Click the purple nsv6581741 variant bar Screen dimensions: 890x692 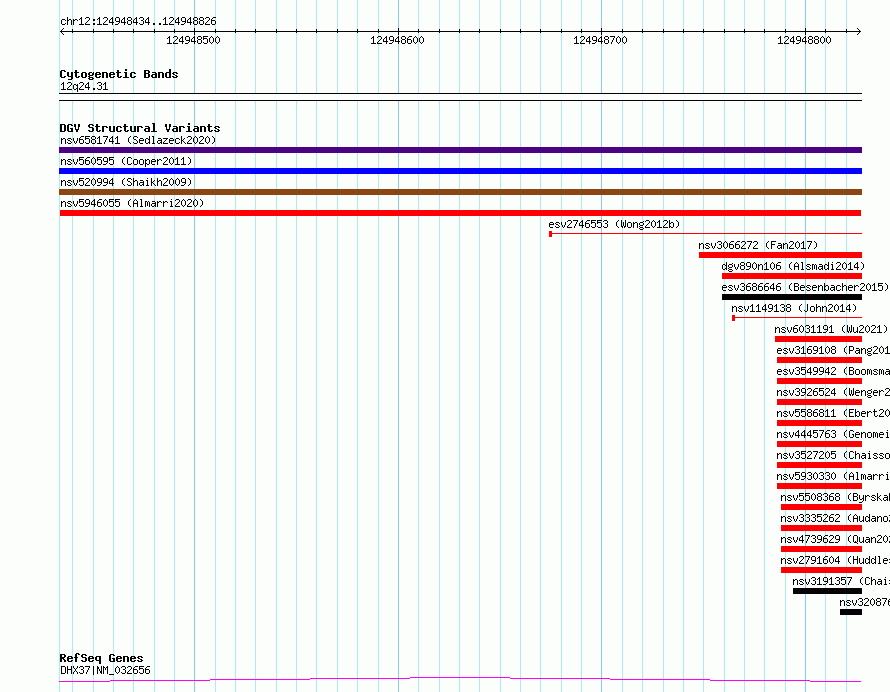[x=460, y=150]
